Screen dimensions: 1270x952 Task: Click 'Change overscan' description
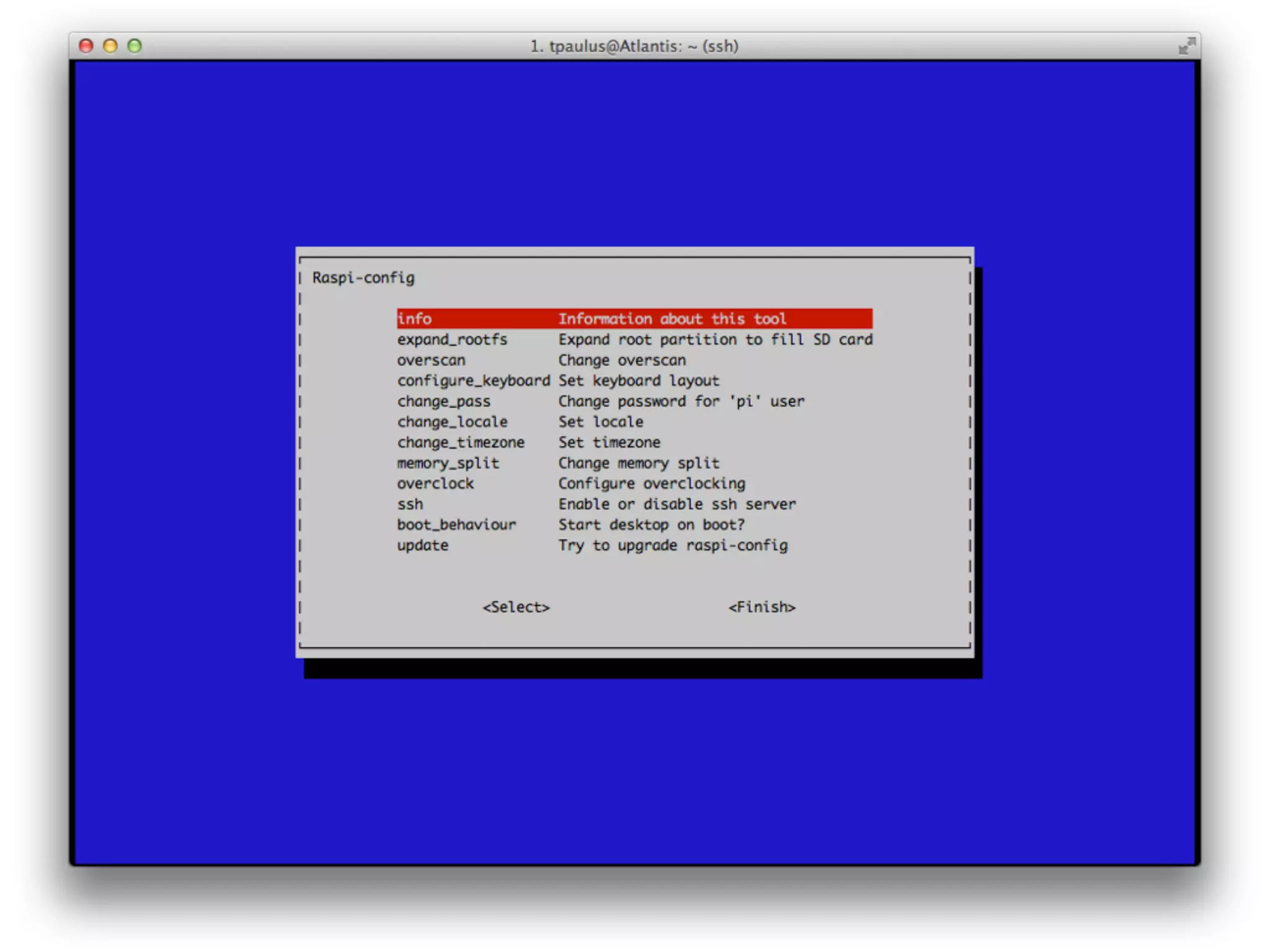pos(622,360)
